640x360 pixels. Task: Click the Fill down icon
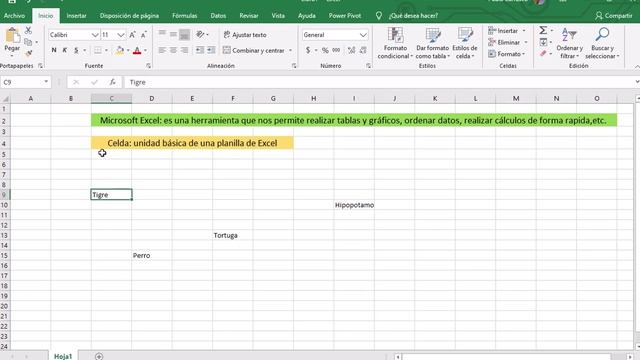[543, 42]
